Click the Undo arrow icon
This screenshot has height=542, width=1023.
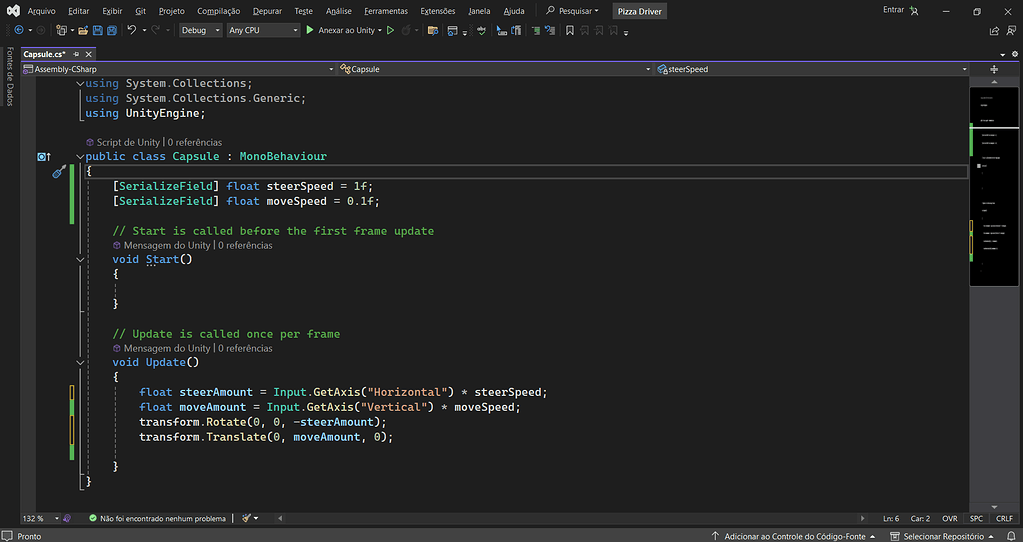131,31
